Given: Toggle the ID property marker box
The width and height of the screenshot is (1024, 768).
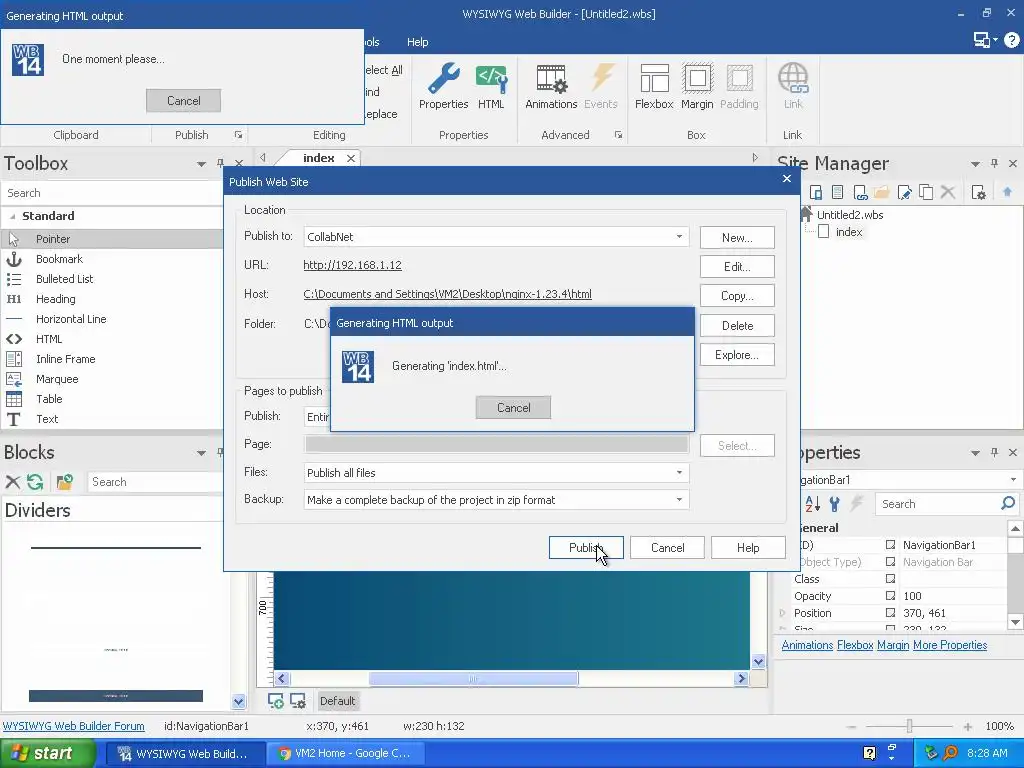Looking at the screenshot, I should (x=890, y=545).
